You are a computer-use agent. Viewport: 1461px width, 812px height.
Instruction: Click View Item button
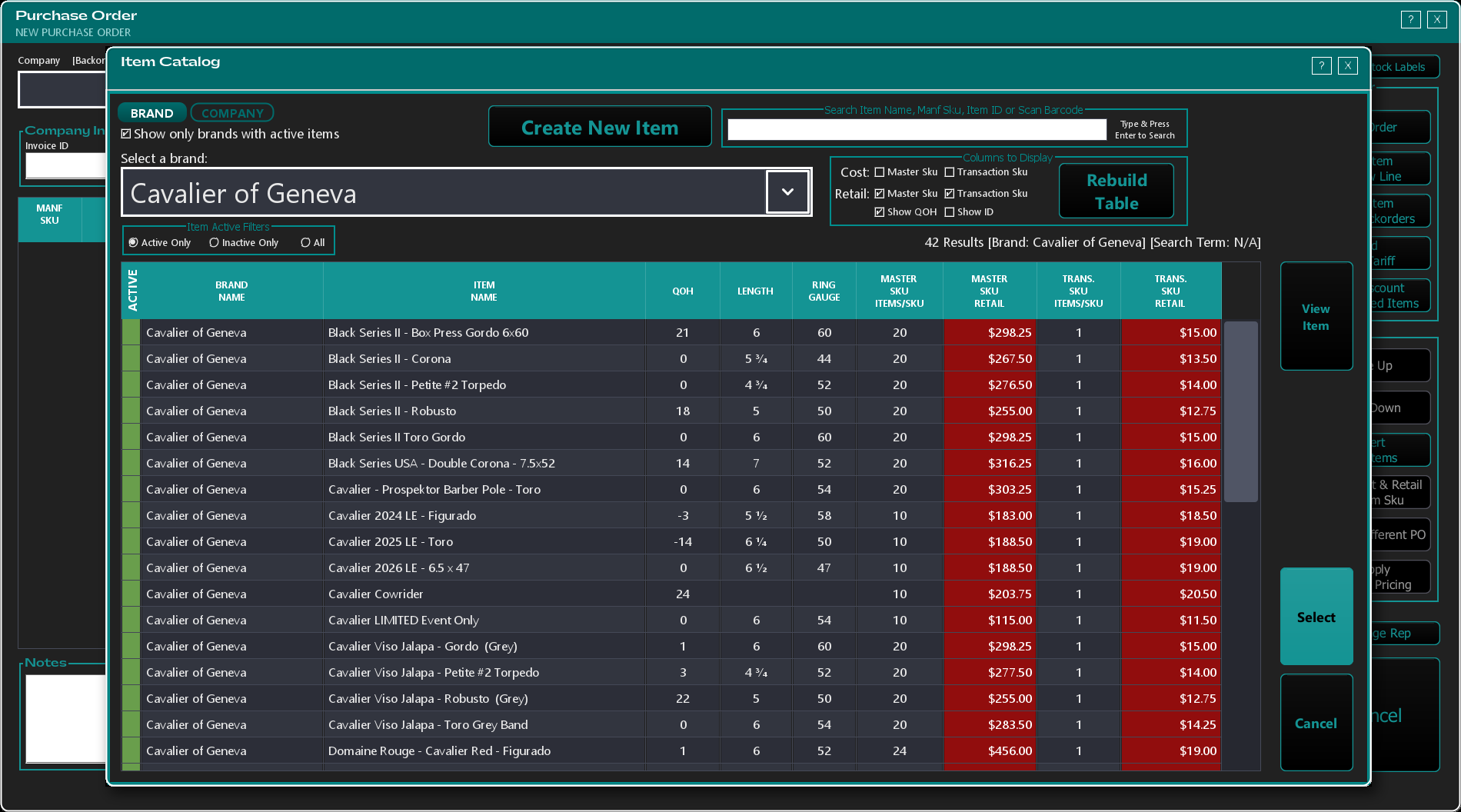pos(1316,317)
